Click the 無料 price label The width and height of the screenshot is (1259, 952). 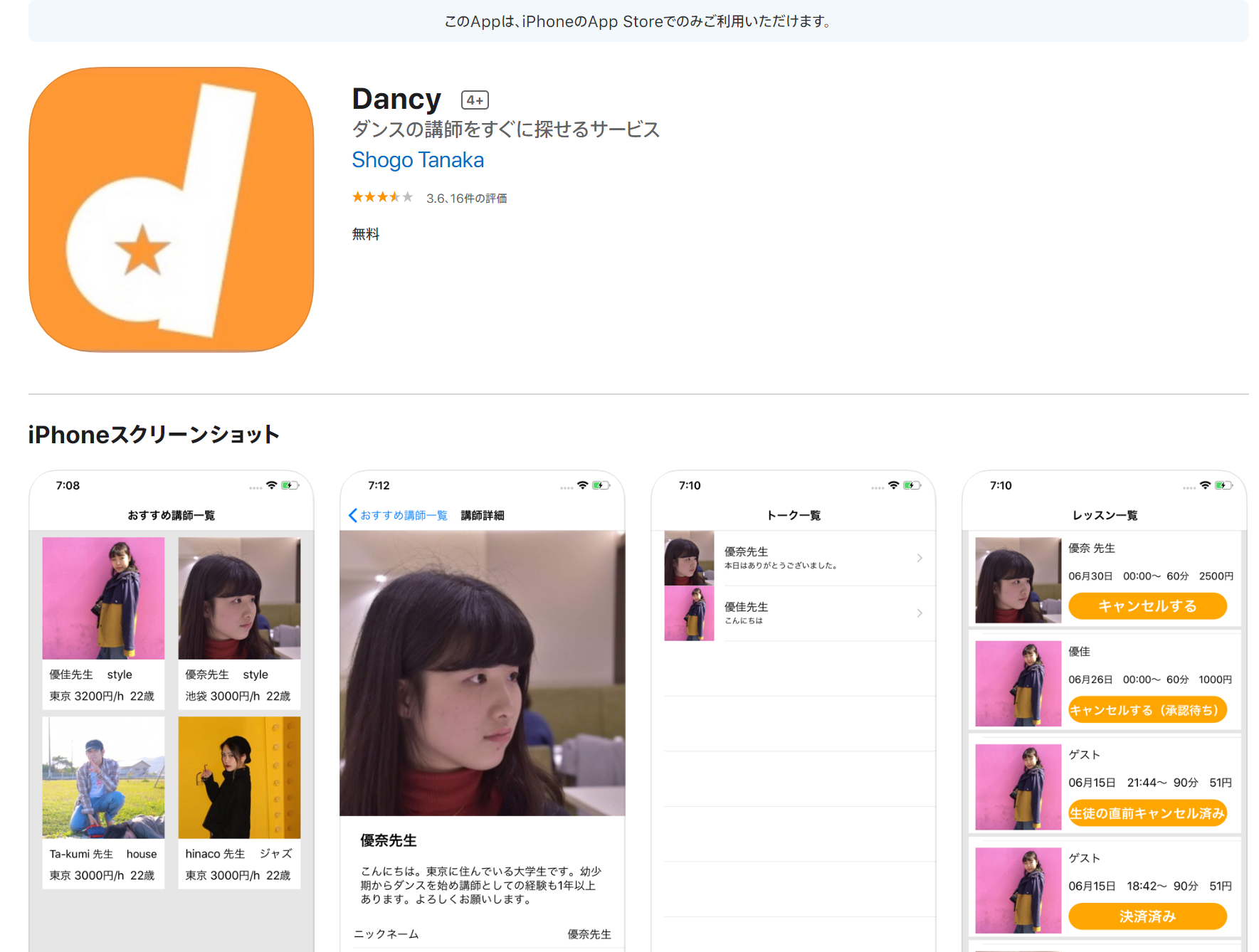[366, 234]
